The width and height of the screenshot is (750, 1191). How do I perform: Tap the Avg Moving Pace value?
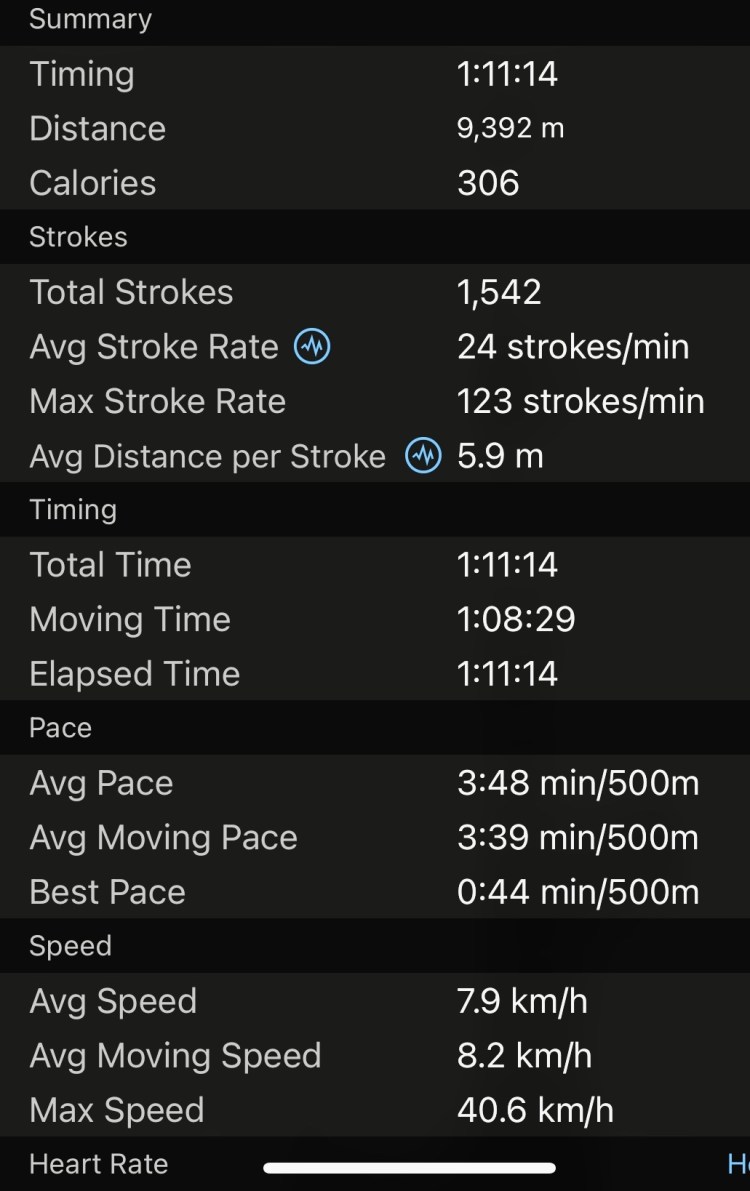click(x=577, y=838)
